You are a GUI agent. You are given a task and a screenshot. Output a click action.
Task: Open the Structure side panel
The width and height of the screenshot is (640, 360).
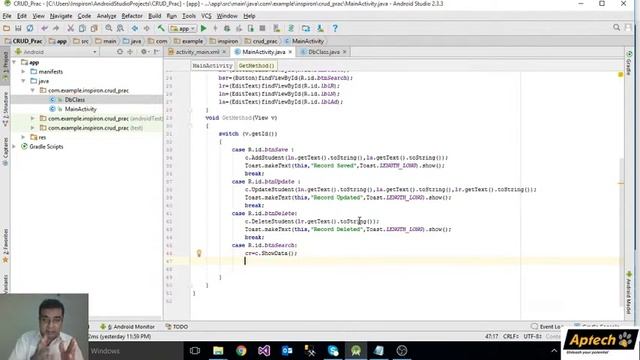click(x=5, y=109)
